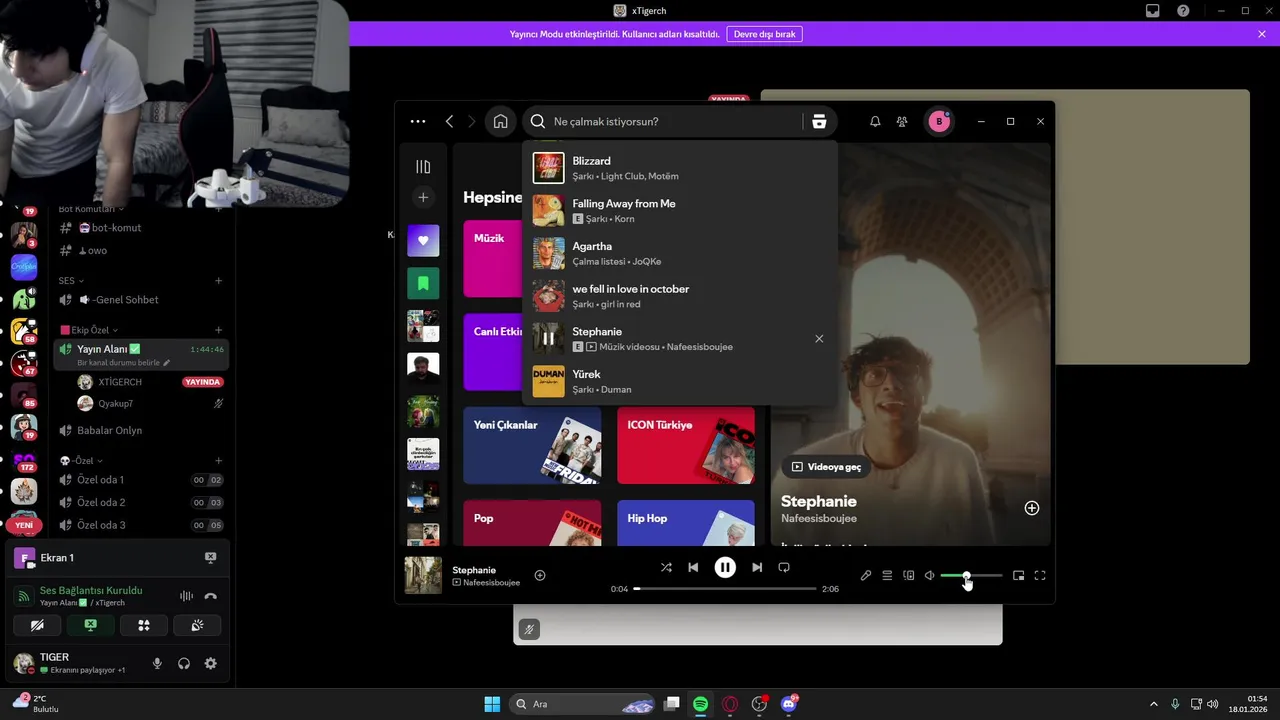Image resolution: width=1280 pixels, height=720 pixels.
Task: Set channel status Bir kanal durumu belirle
Action: tap(123, 363)
